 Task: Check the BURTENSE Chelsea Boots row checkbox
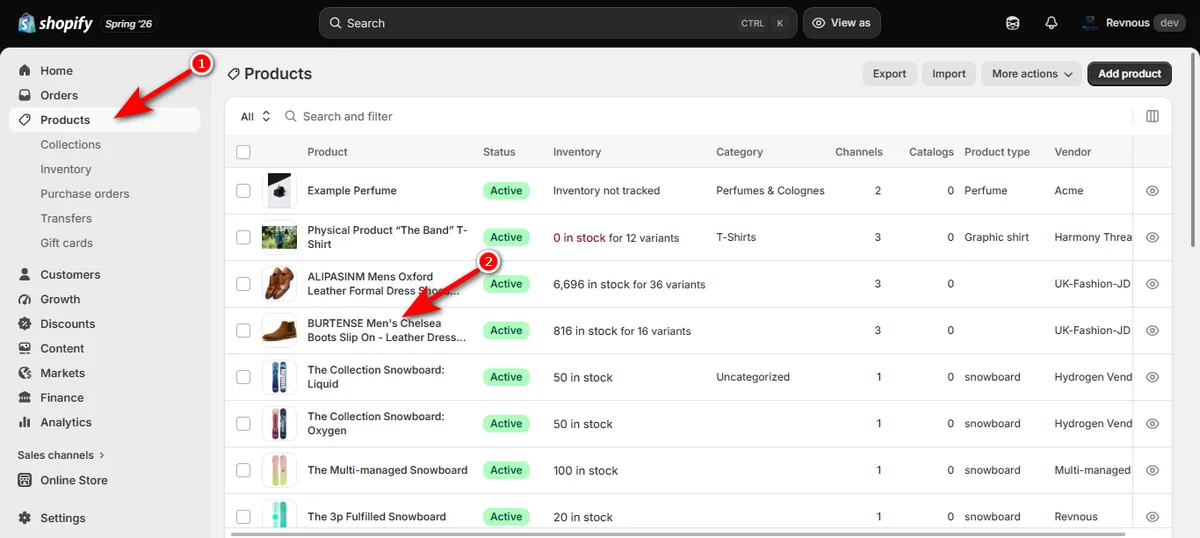[x=243, y=330]
